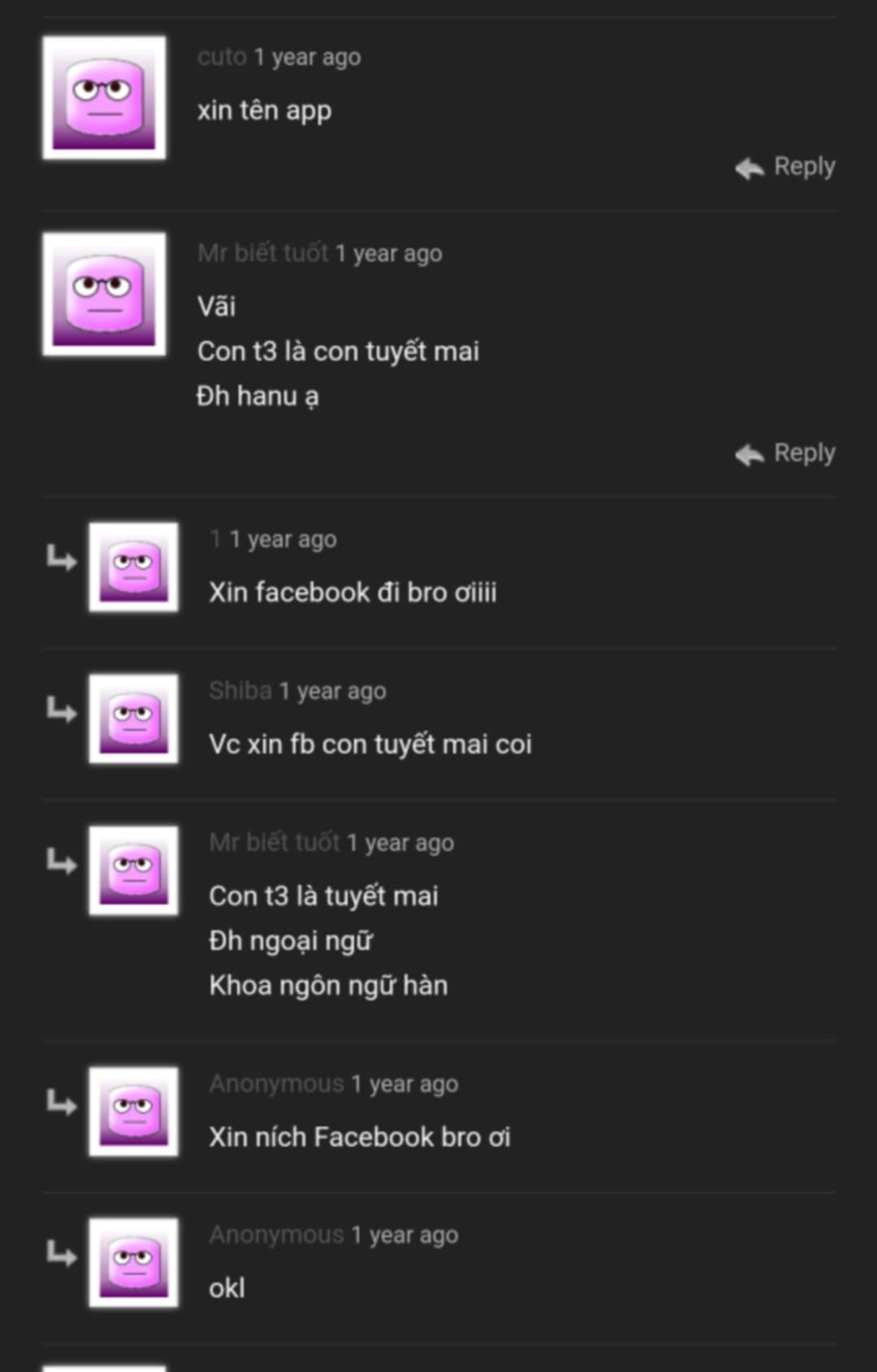The width and height of the screenshot is (877, 1372).
Task: Click the reply arrow icon on cuto's comment
Action: tap(750, 168)
